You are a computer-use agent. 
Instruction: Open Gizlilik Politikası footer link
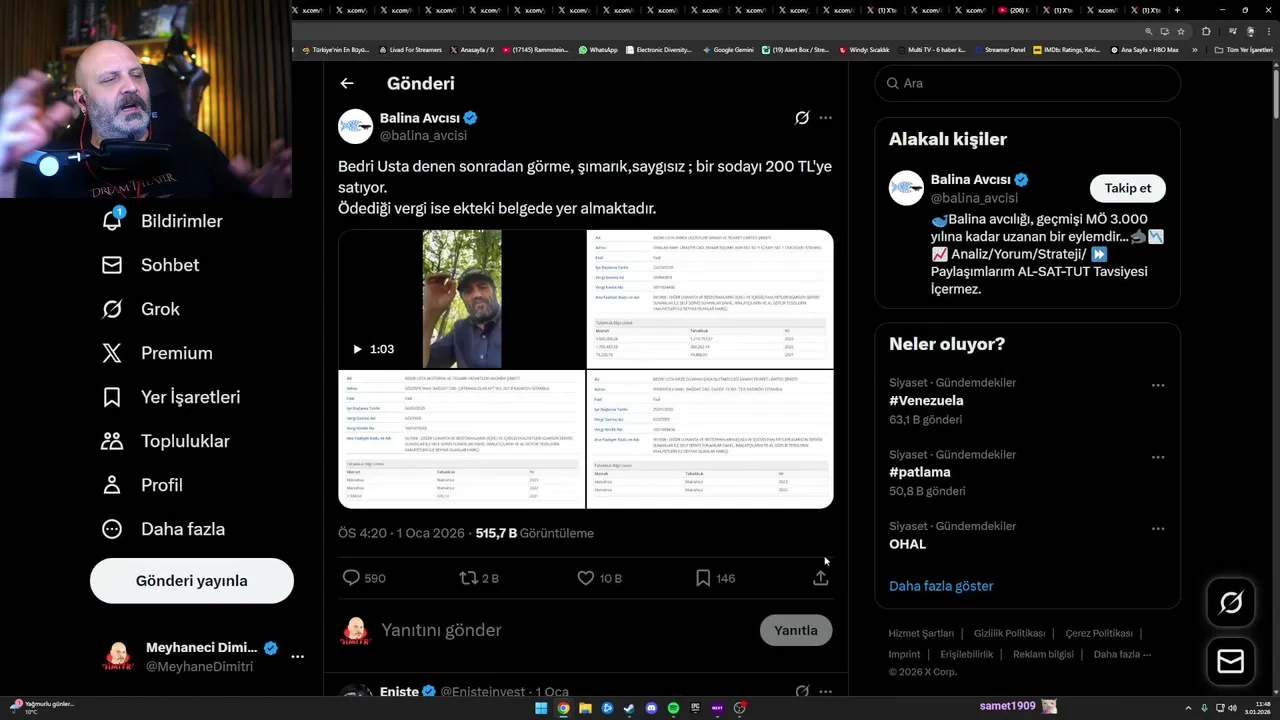tap(1009, 633)
